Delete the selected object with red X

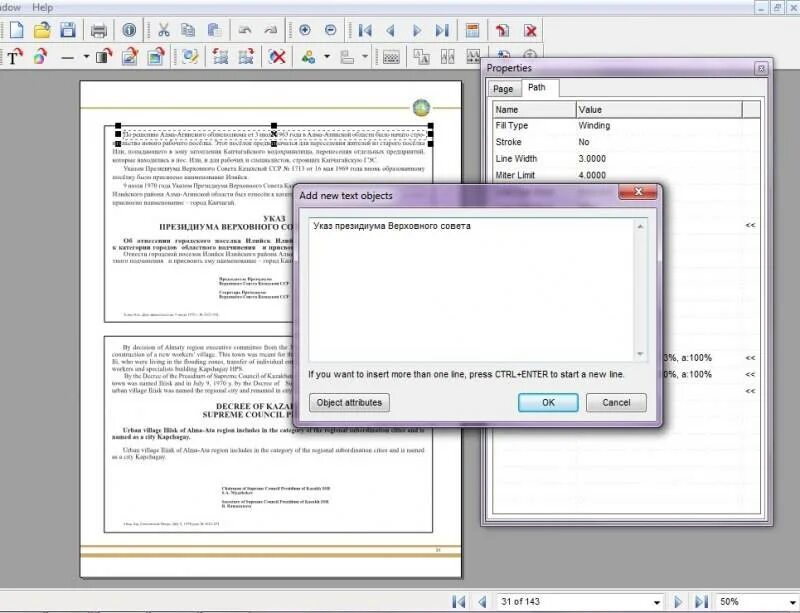(x=277, y=57)
